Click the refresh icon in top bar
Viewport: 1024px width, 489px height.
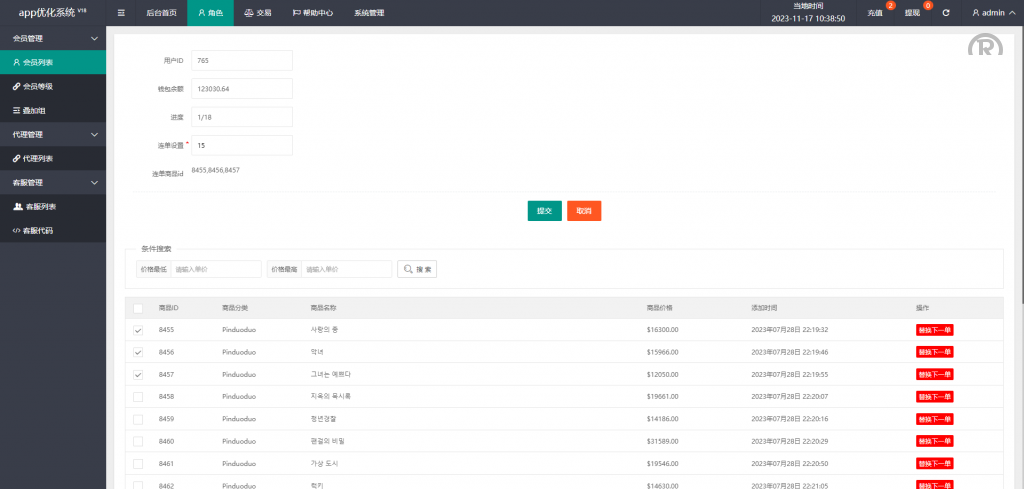click(945, 13)
